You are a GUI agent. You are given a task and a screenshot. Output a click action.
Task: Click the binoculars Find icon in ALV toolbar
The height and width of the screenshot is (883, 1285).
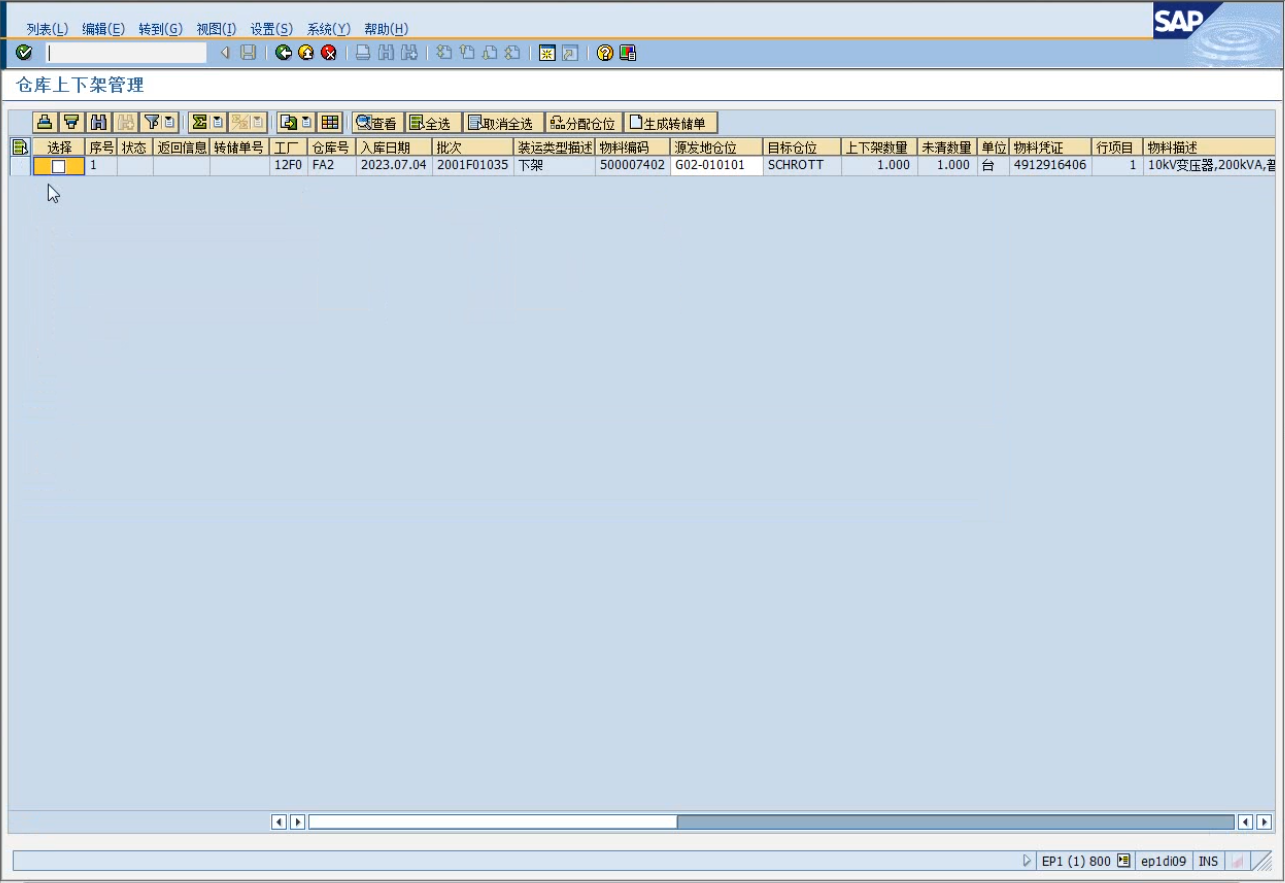click(98, 123)
